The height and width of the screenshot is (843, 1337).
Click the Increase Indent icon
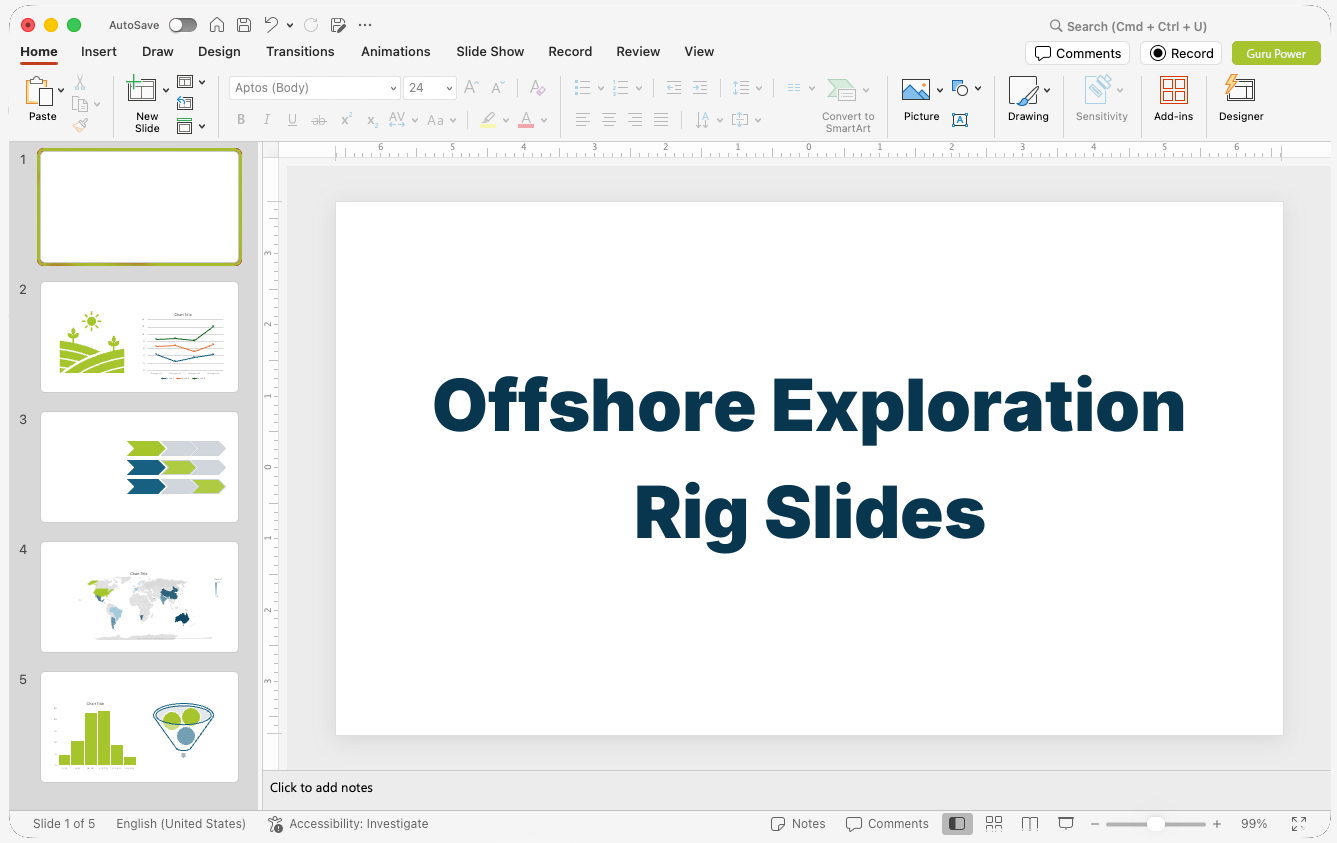tap(700, 88)
